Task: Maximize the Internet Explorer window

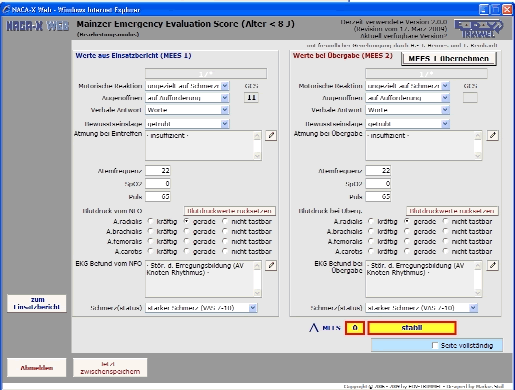Action: pos(496,9)
